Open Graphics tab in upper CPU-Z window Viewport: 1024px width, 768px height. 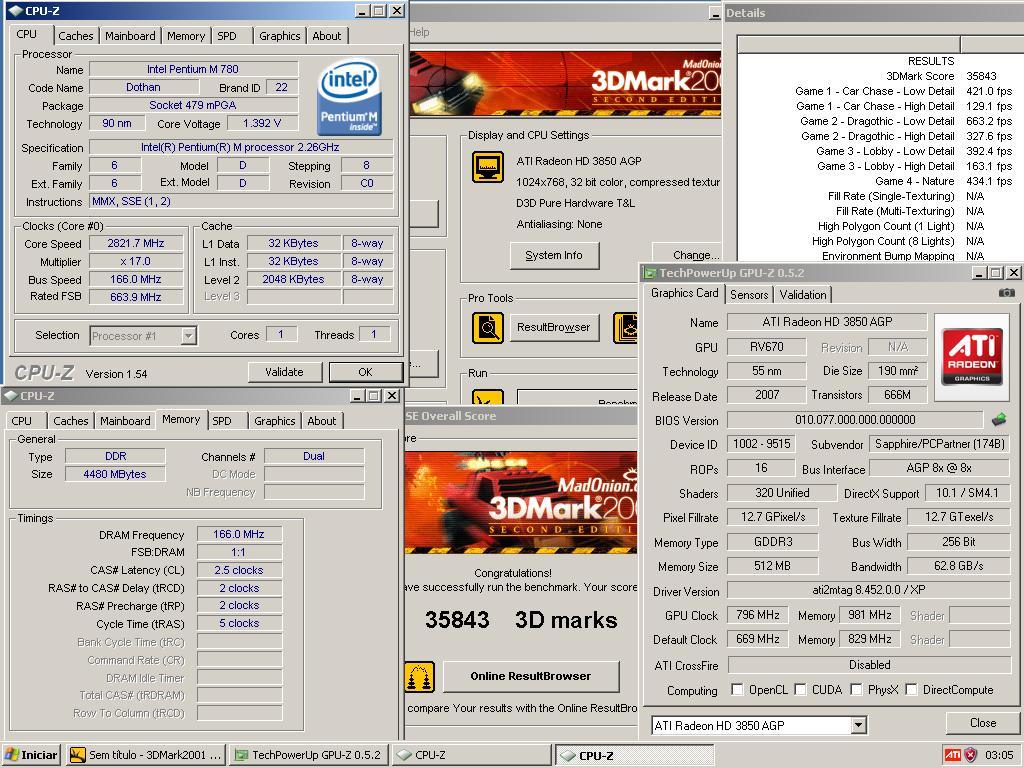pyautogui.click(x=280, y=36)
